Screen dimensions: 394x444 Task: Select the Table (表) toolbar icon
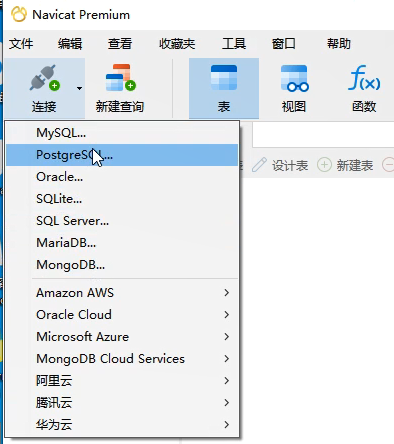pos(224,78)
